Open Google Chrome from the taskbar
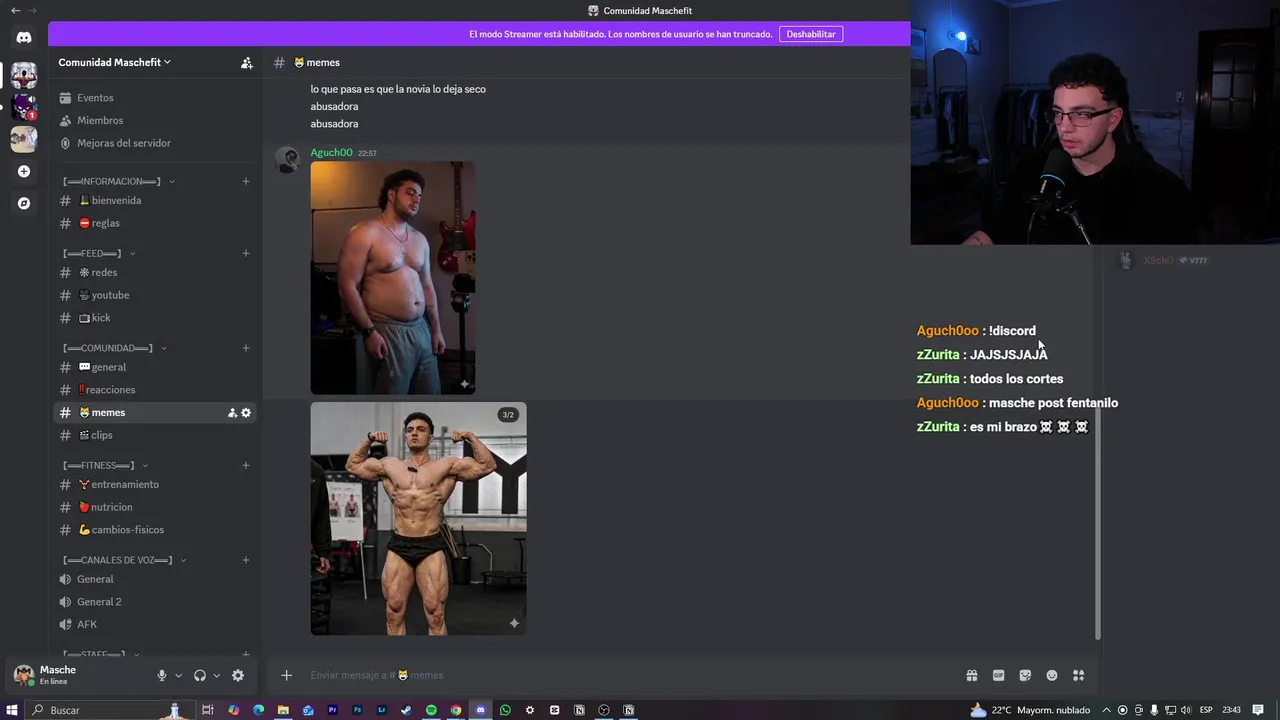Screen dimensions: 1280x720 (x=456, y=710)
